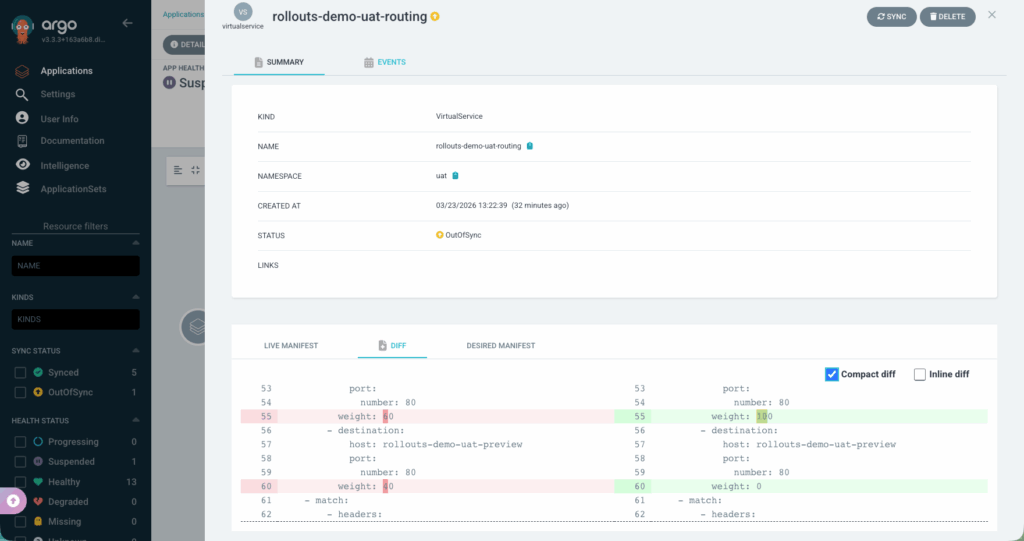Click the DETAILS button behind panel
1024x541 pixels.
184,44
